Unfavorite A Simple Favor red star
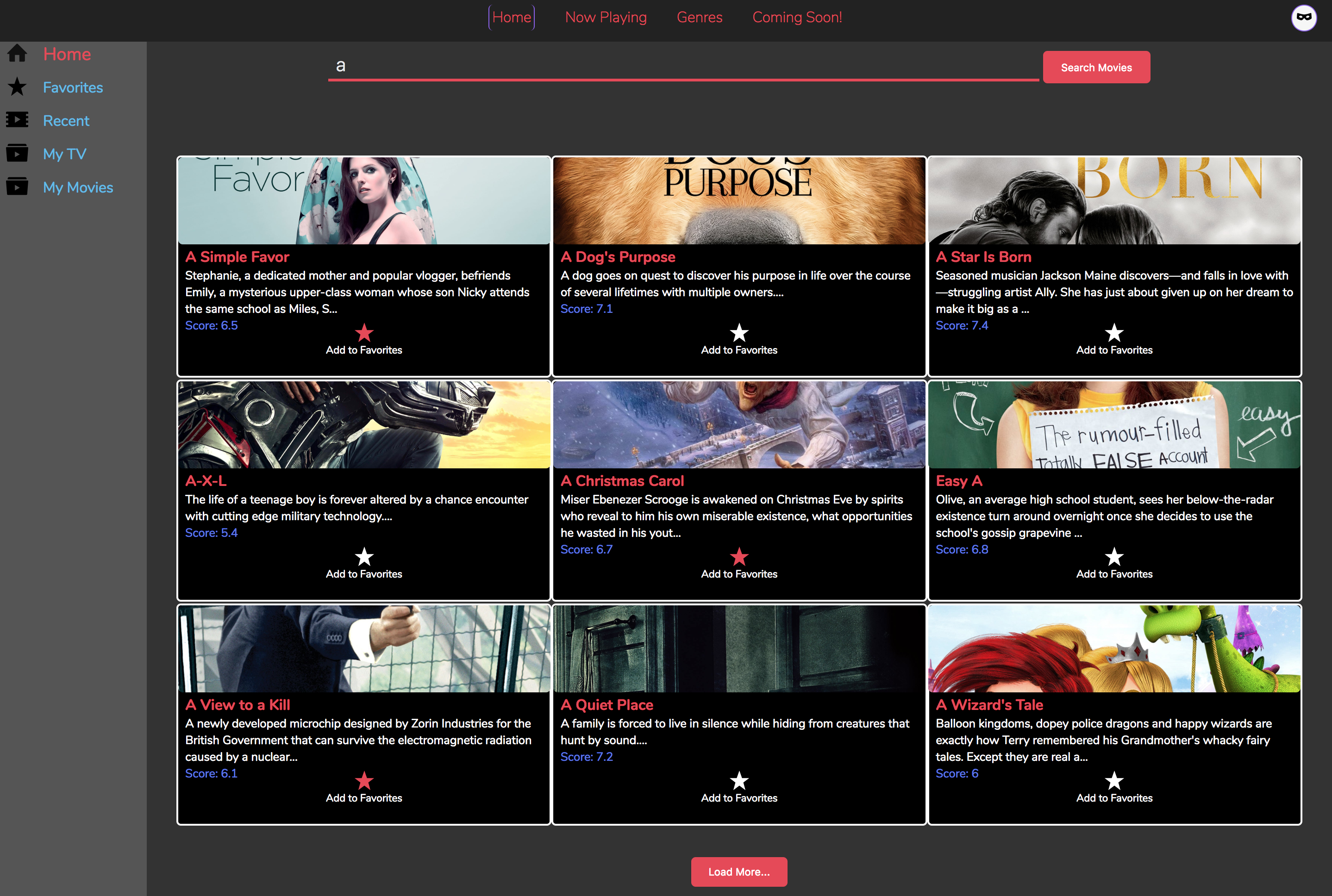Viewport: 1332px width, 896px height. coord(363,333)
